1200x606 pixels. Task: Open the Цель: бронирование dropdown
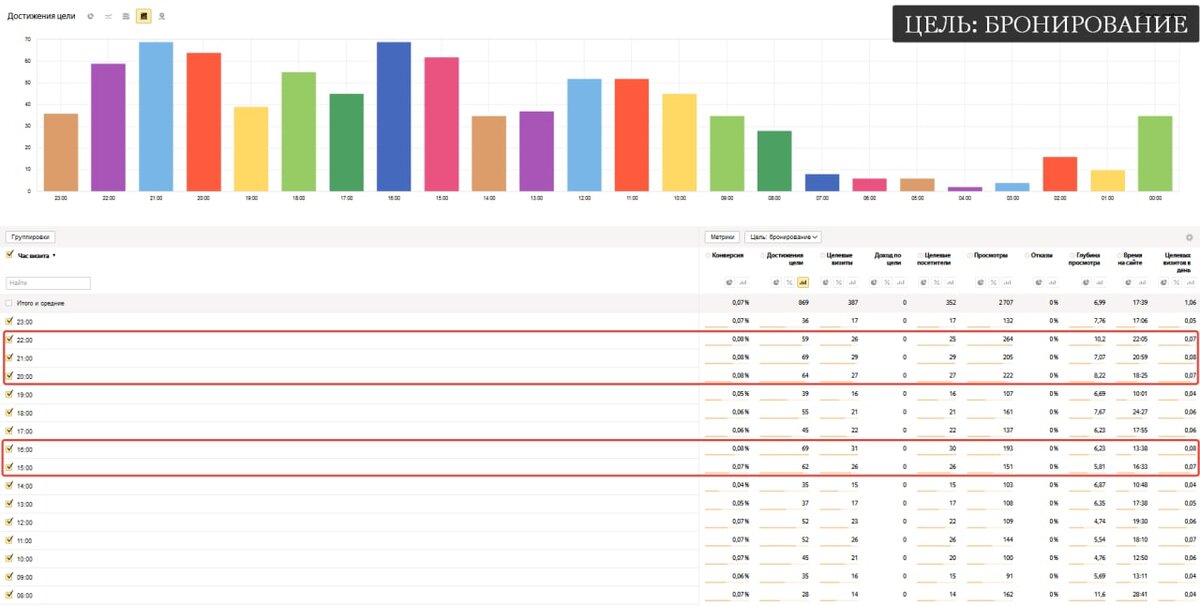[783, 237]
